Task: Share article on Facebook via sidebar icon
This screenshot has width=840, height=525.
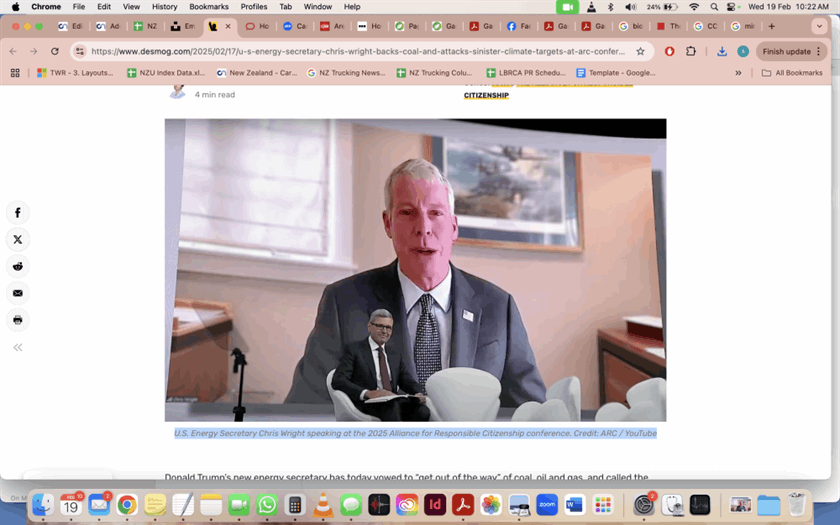Action: point(17,213)
